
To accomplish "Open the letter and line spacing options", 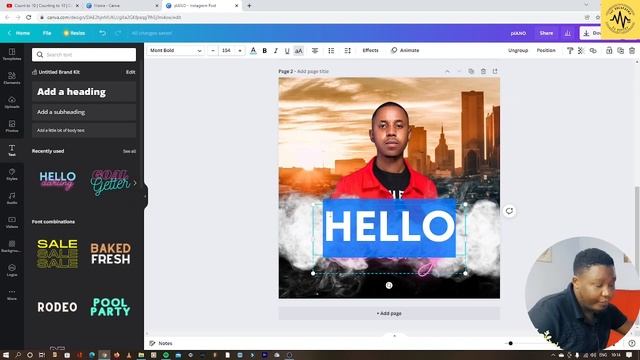I will click(347, 51).
